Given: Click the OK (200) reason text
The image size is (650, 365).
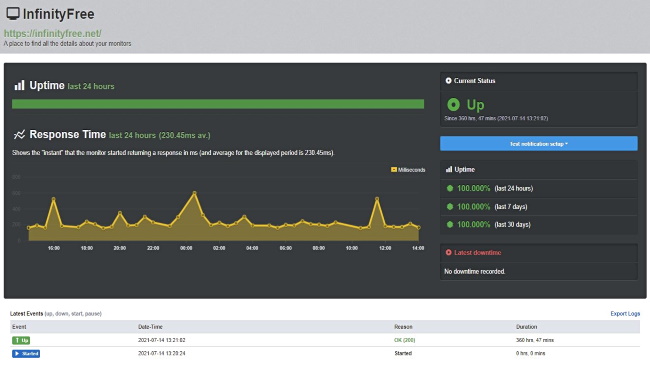Looking at the screenshot, I should click(404, 340).
